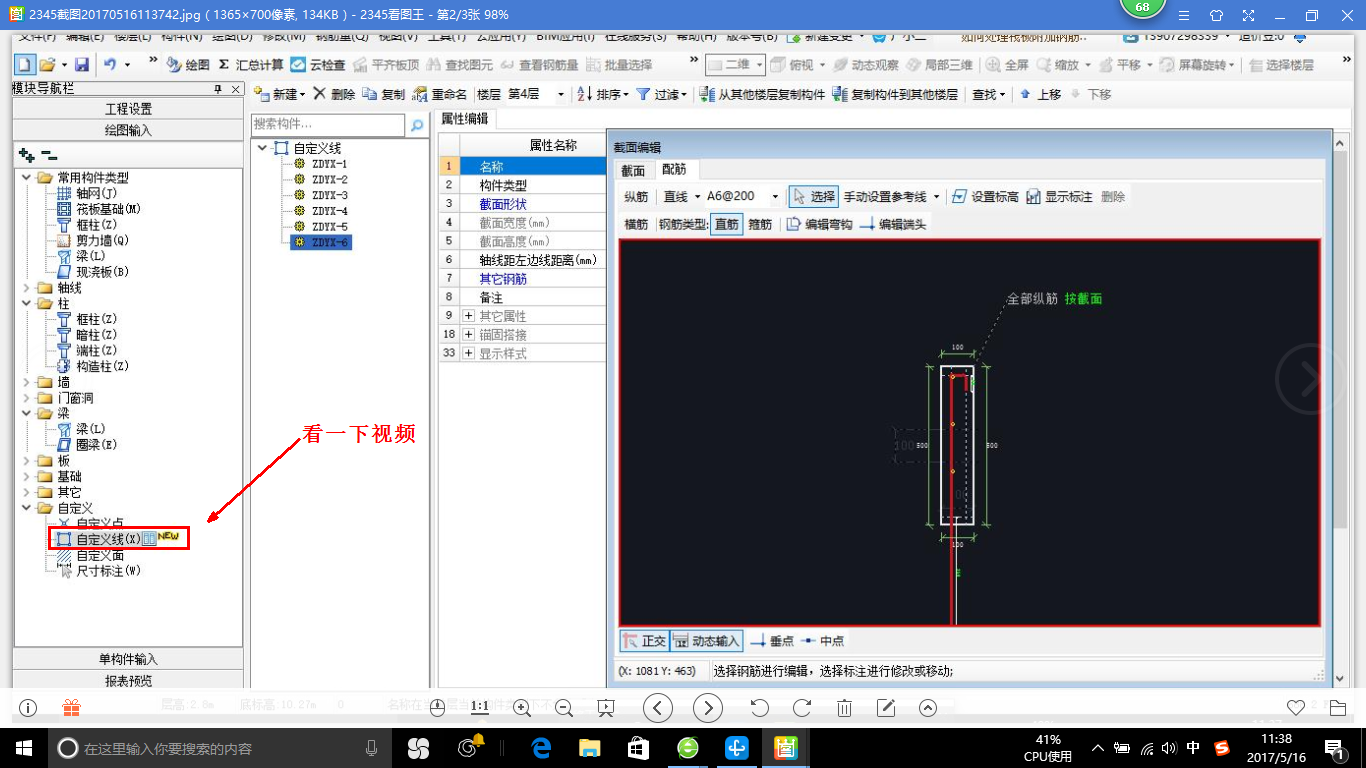Open the 绘图 drawing tool
This screenshot has height=768, width=1366.
(x=188, y=64)
